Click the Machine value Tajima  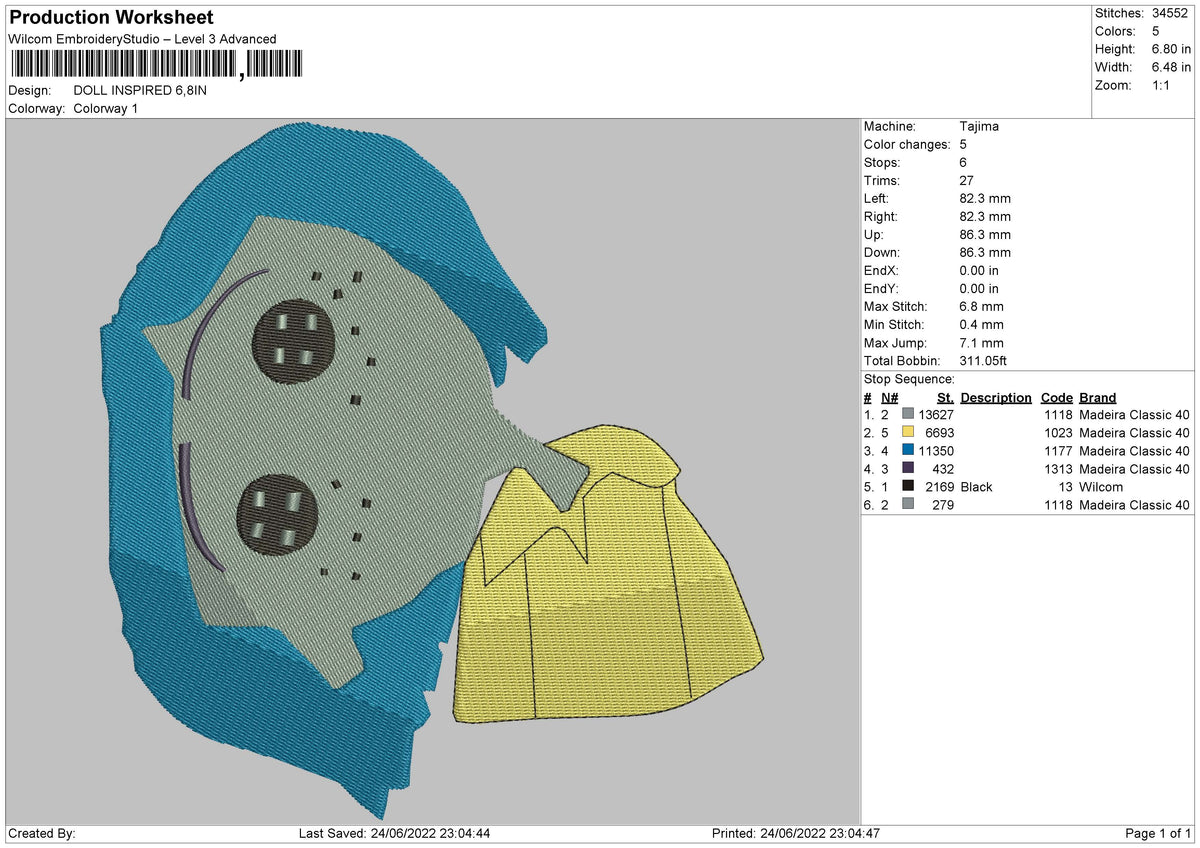coord(979,127)
